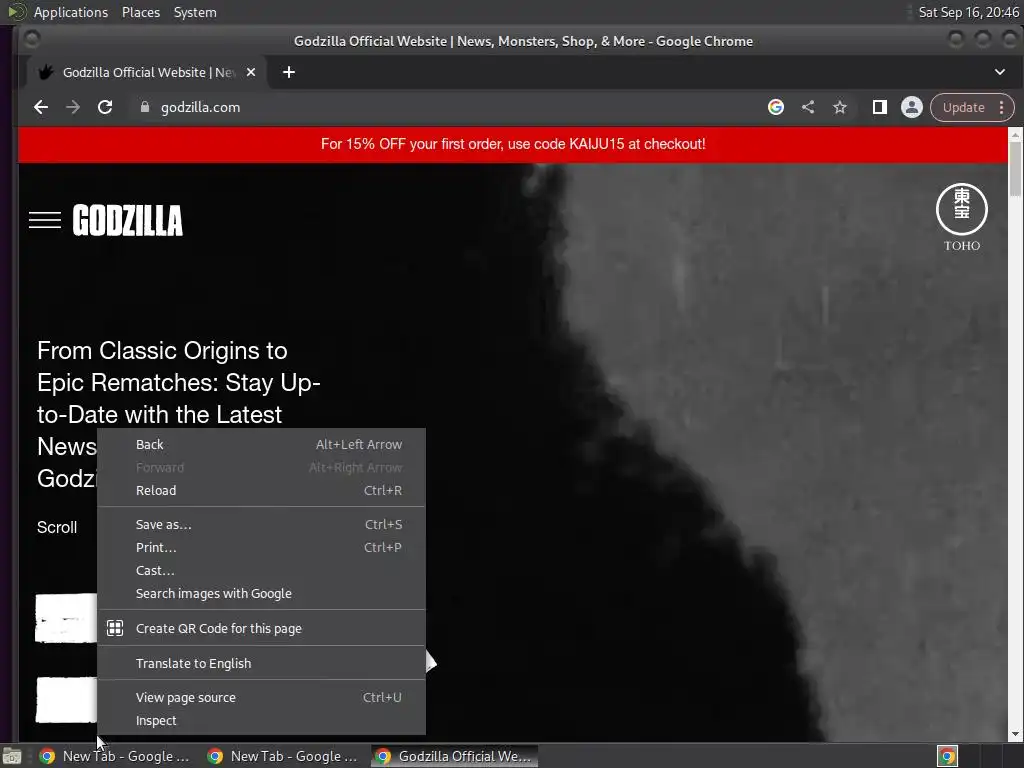This screenshot has height=768, width=1024.
Task: Click the GODZILLA logo
Action: [128, 220]
